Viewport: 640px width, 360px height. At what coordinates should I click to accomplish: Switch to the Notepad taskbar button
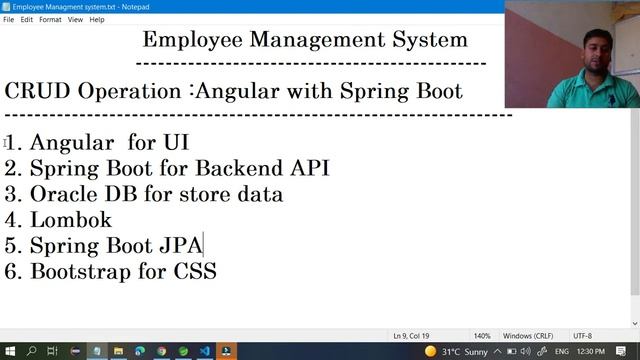97,351
